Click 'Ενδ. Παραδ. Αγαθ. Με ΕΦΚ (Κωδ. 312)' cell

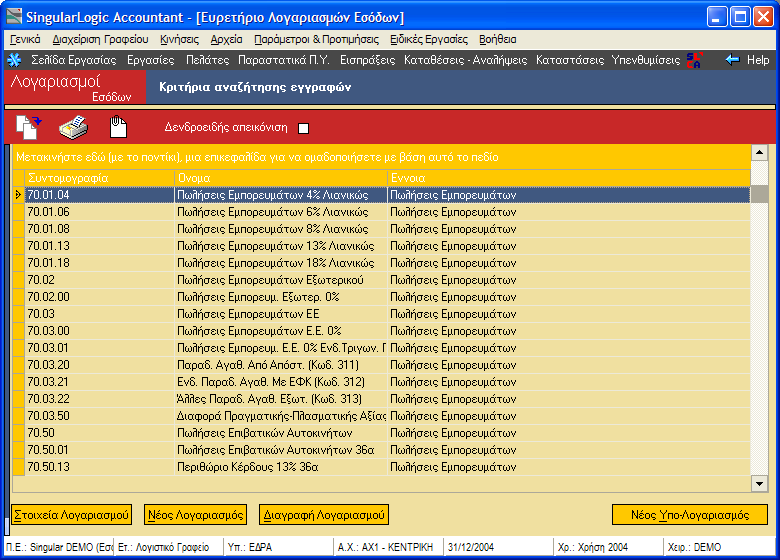(x=281, y=382)
